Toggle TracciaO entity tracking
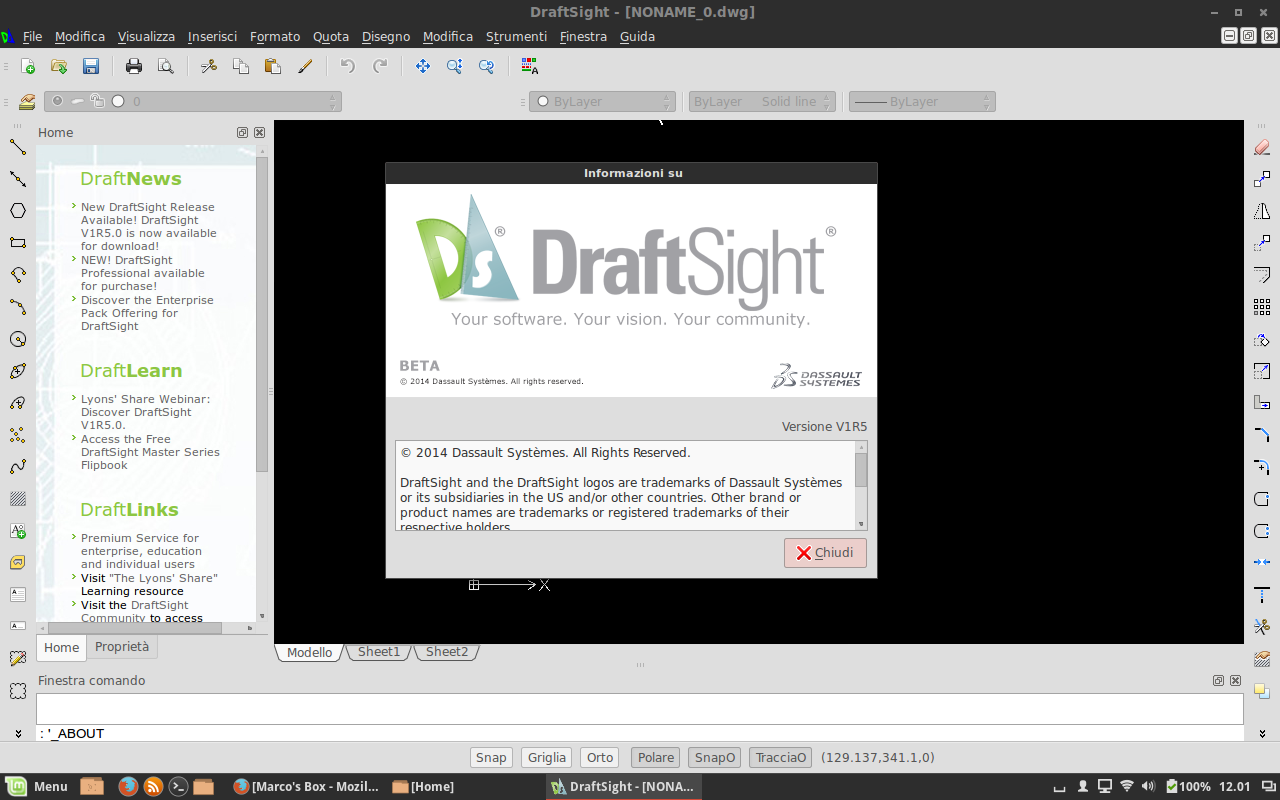The image size is (1280, 800). [781, 758]
